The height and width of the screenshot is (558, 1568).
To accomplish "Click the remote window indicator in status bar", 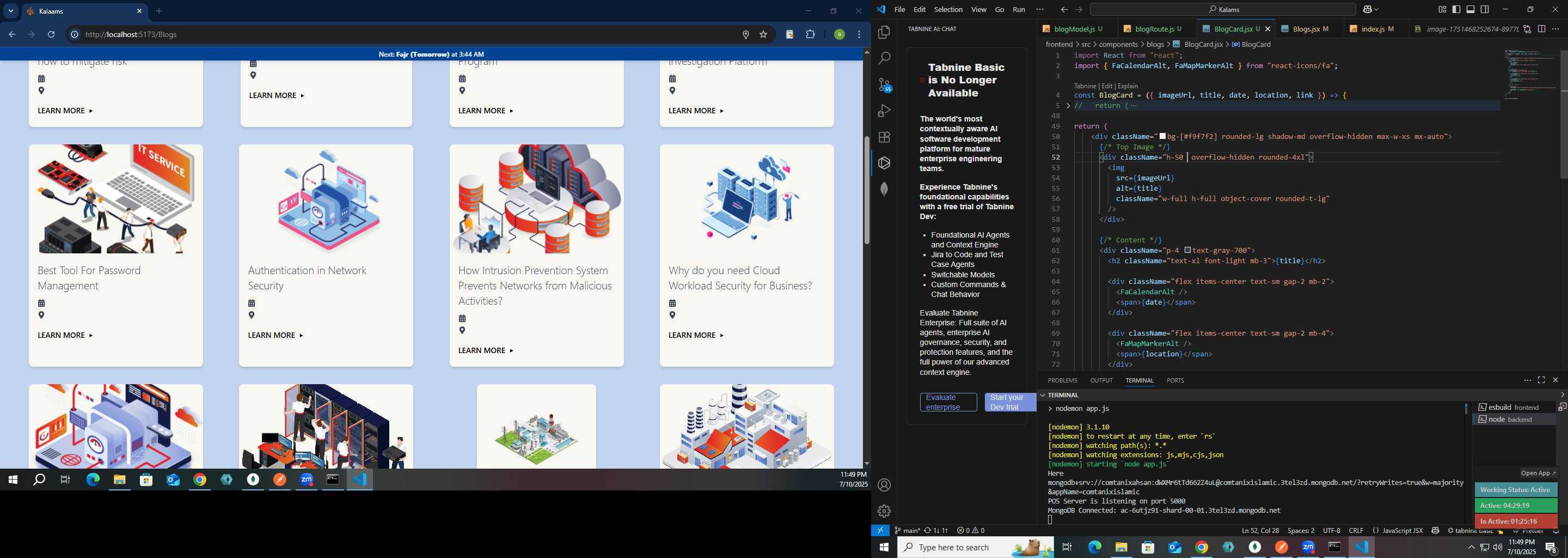I will pyautogui.click(x=880, y=531).
